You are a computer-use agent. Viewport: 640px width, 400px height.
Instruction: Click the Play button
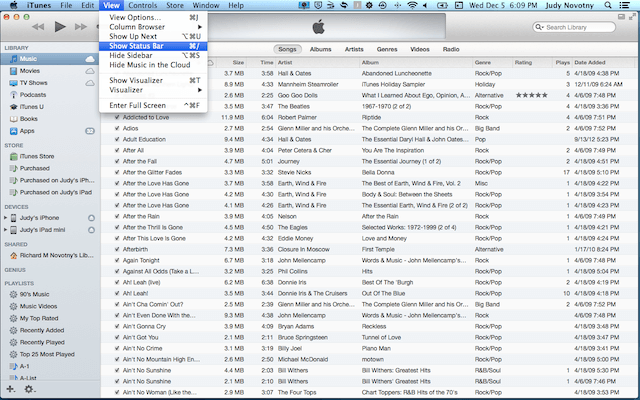click(x=60, y=27)
